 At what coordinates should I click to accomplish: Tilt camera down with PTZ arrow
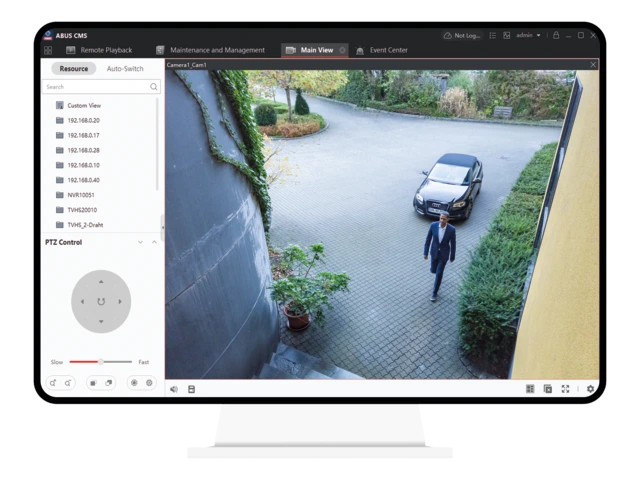coord(101,322)
